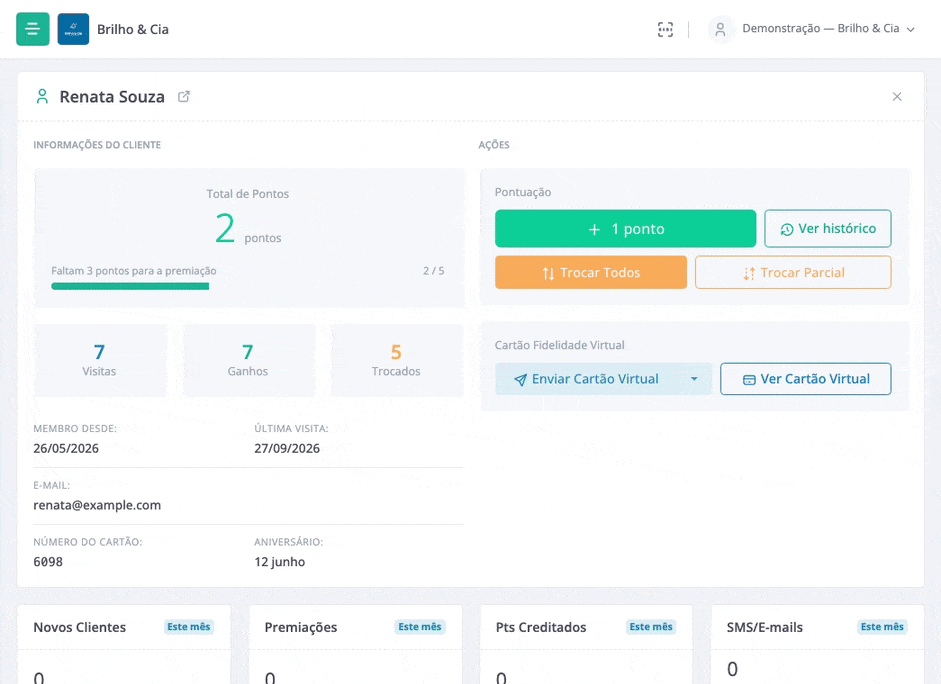
Task: Click the card number 6098
Action: [48, 562]
